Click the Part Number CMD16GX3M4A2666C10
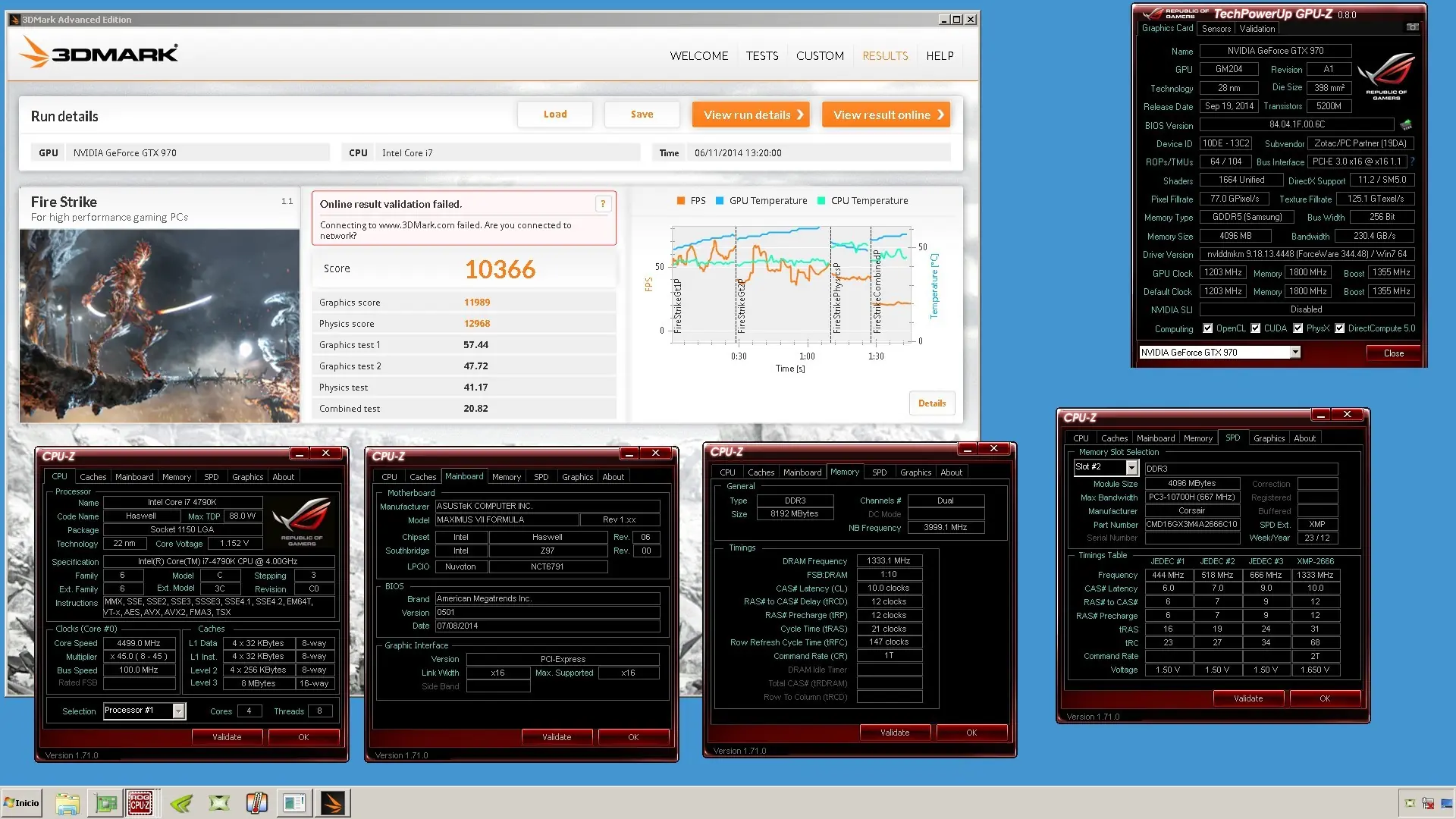This screenshot has height=819, width=1456. click(x=1191, y=525)
